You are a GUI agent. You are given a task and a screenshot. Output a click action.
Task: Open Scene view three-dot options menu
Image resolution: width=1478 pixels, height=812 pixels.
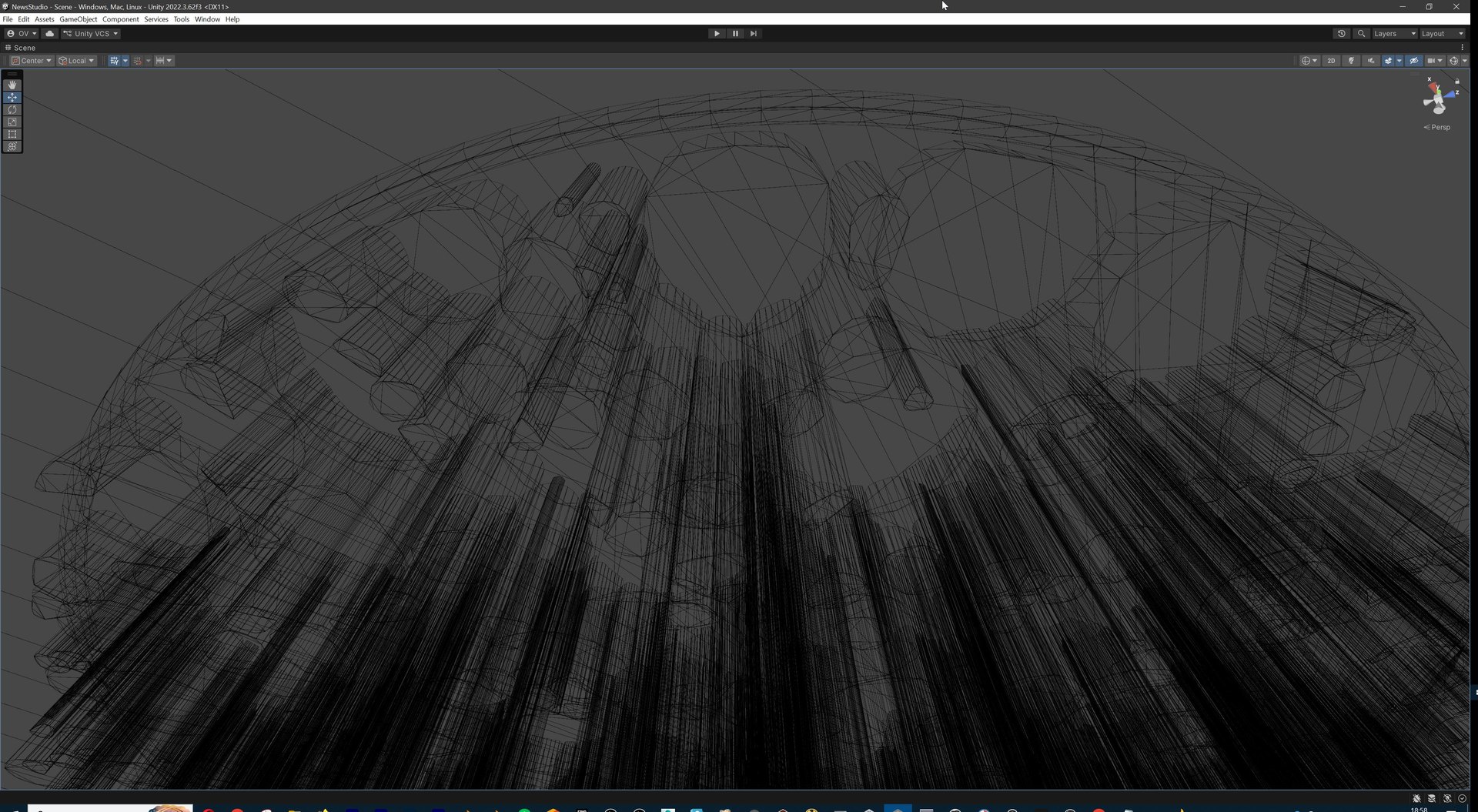point(1463,48)
